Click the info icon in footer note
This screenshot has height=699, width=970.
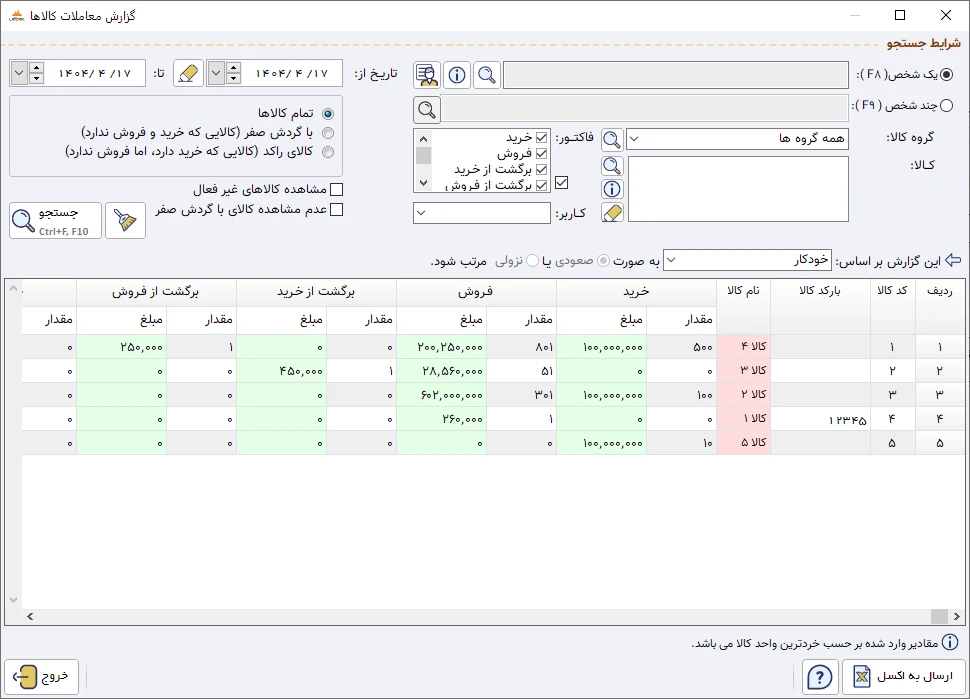pyautogui.click(x=950, y=643)
